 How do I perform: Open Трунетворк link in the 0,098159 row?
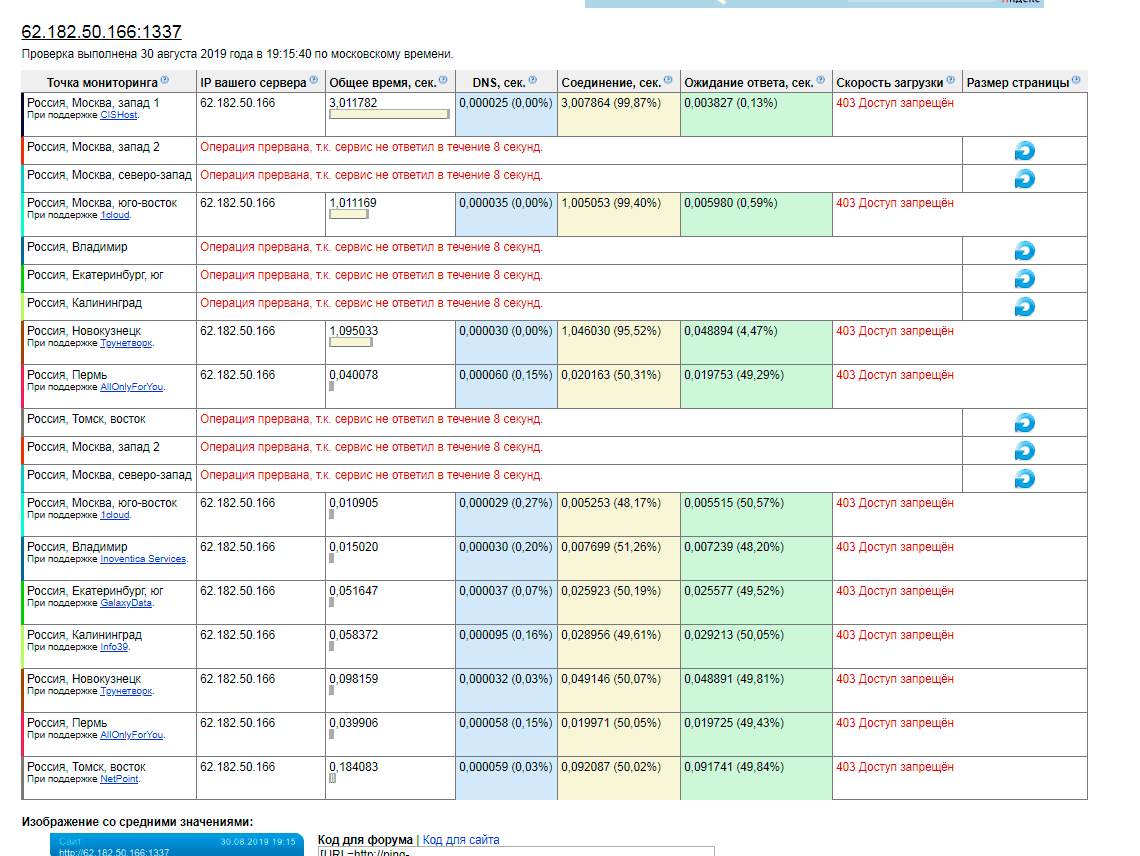(x=127, y=691)
